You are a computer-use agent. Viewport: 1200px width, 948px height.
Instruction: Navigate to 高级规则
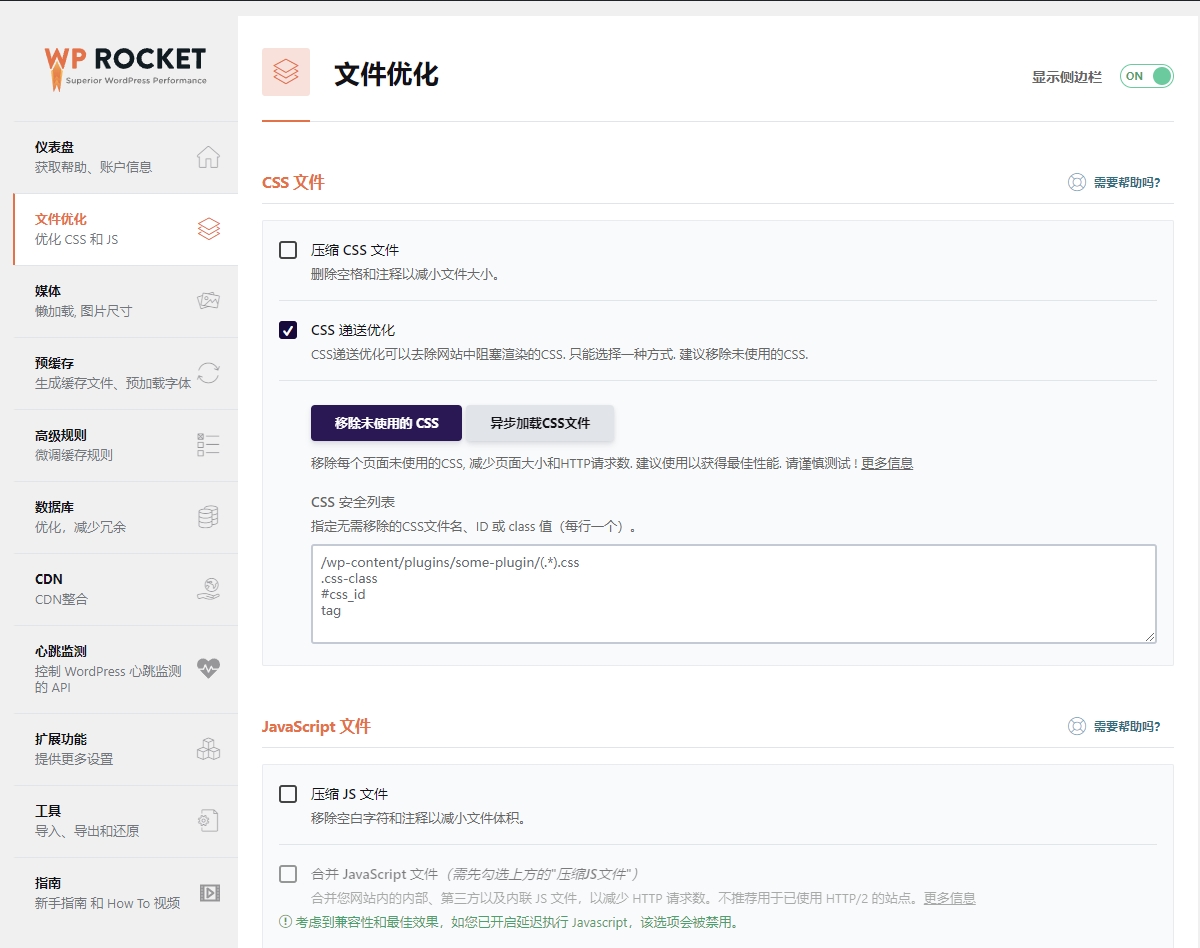click(x=126, y=445)
